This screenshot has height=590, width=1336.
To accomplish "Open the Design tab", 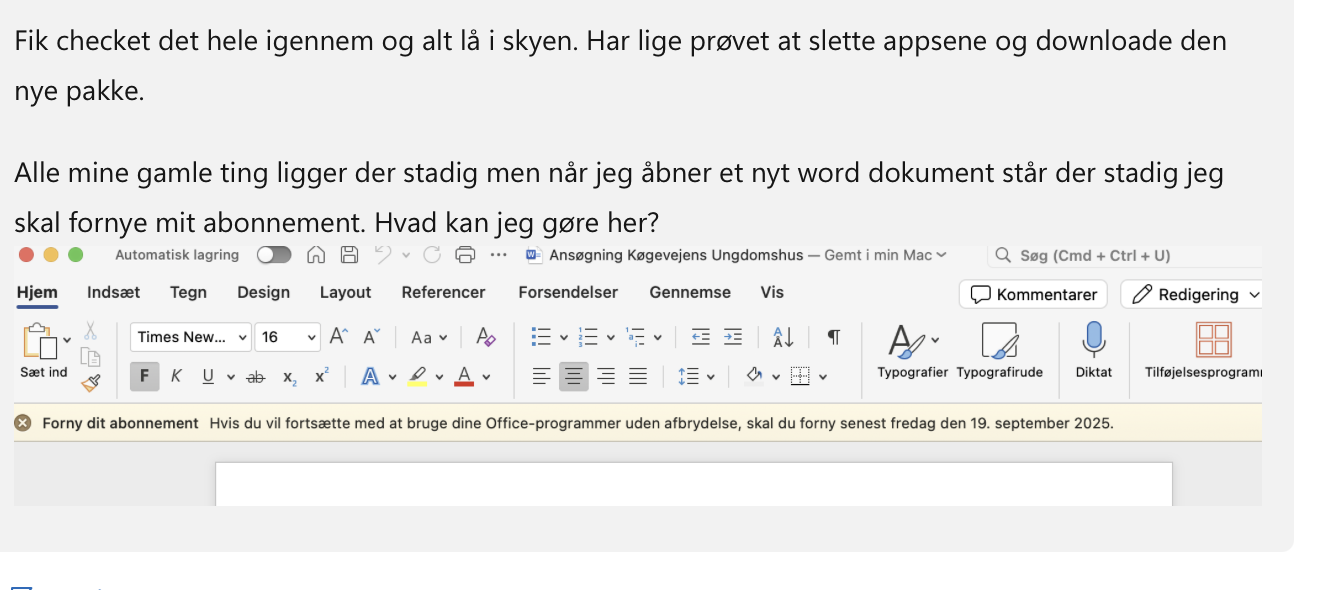I will click(263, 293).
